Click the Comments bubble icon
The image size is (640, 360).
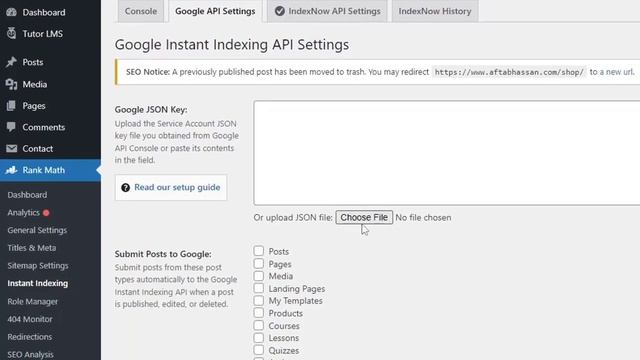click(11, 127)
